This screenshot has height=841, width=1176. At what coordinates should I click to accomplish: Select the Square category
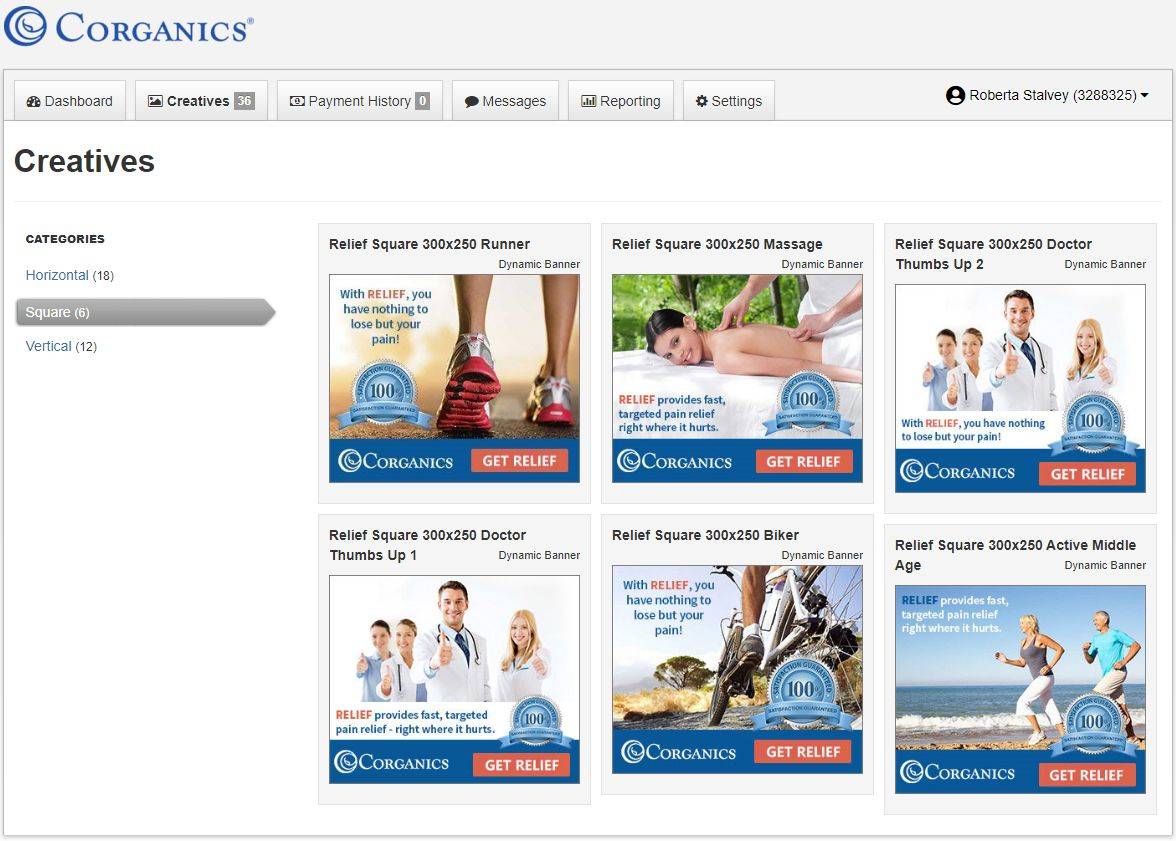[x=146, y=312]
